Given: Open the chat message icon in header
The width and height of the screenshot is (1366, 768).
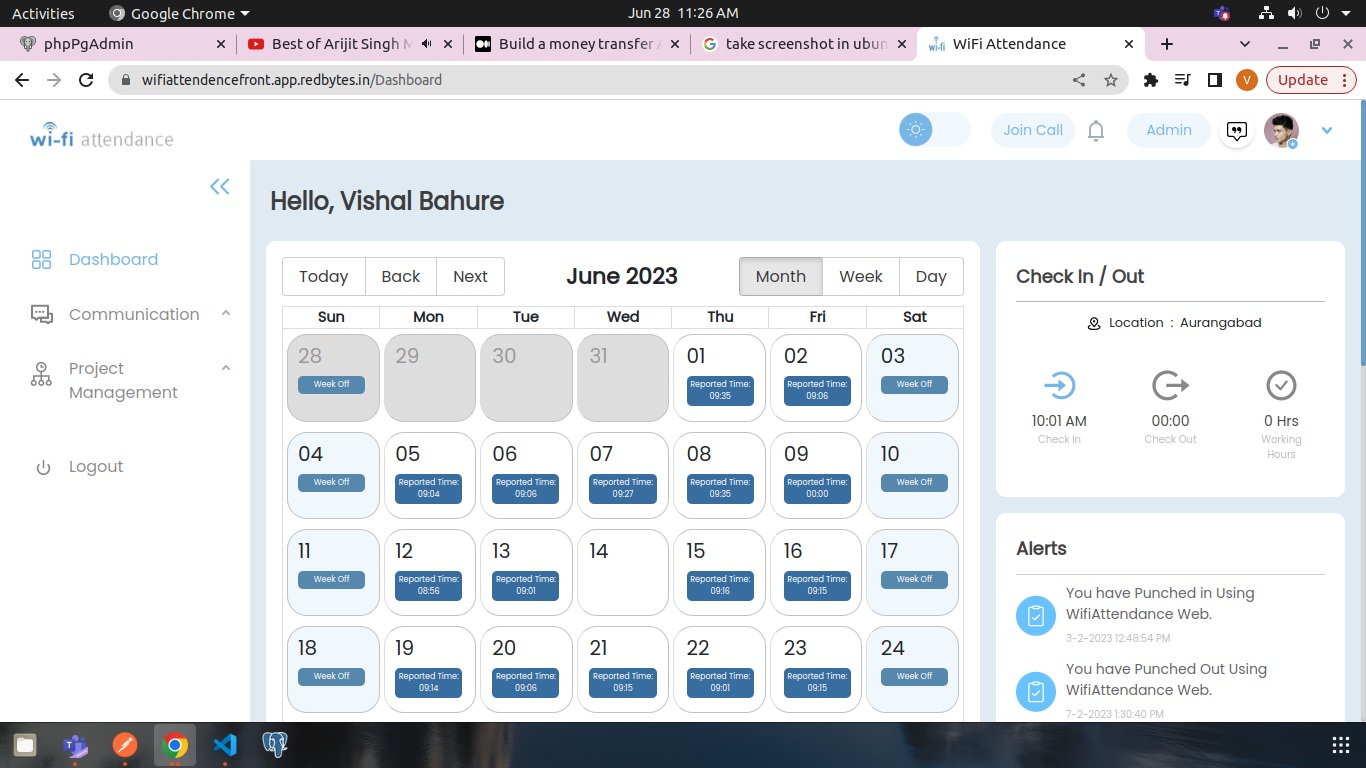Looking at the screenshot, I should (1237, 131).
